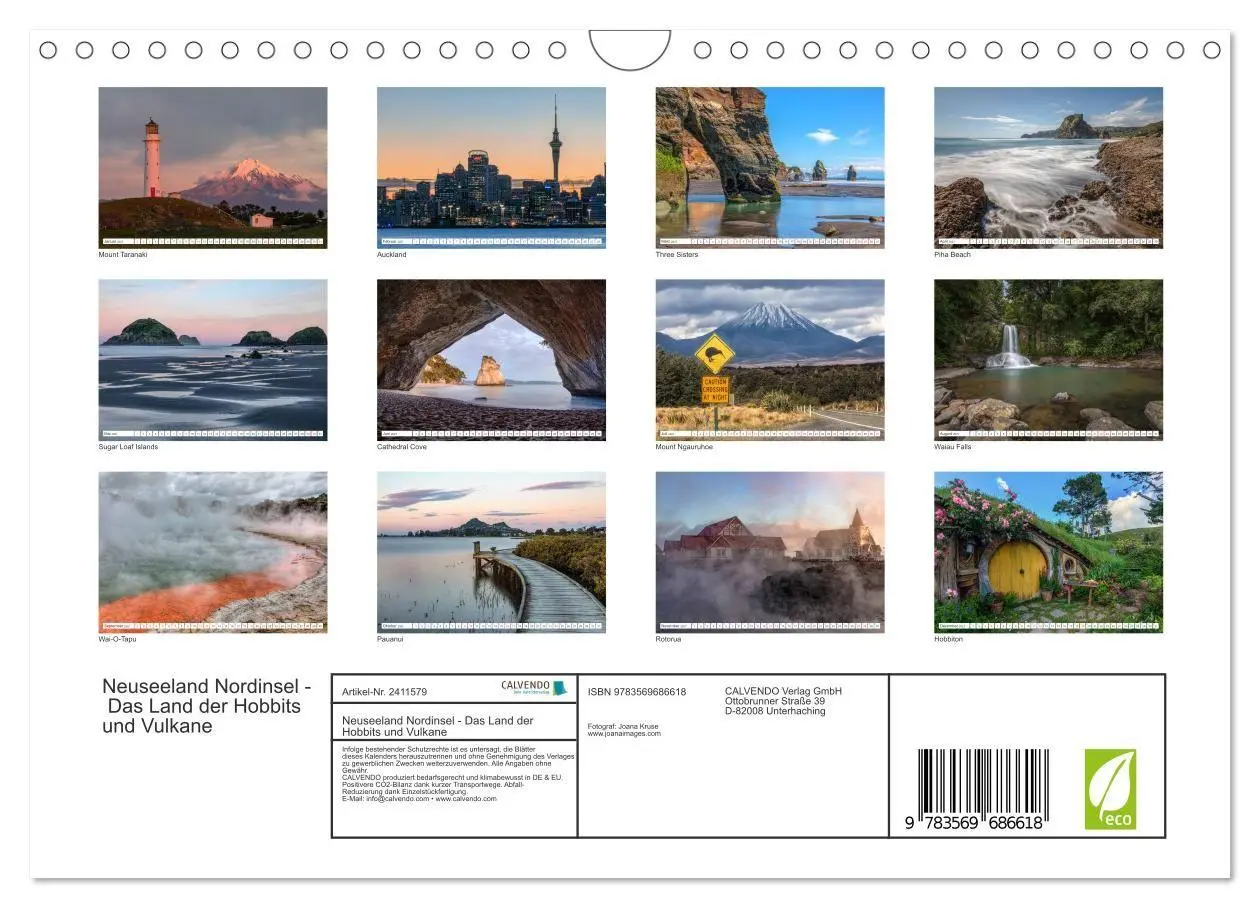
Task: Click 'Artikel-Nr. 2411579' text
Action: coord(384,692)
